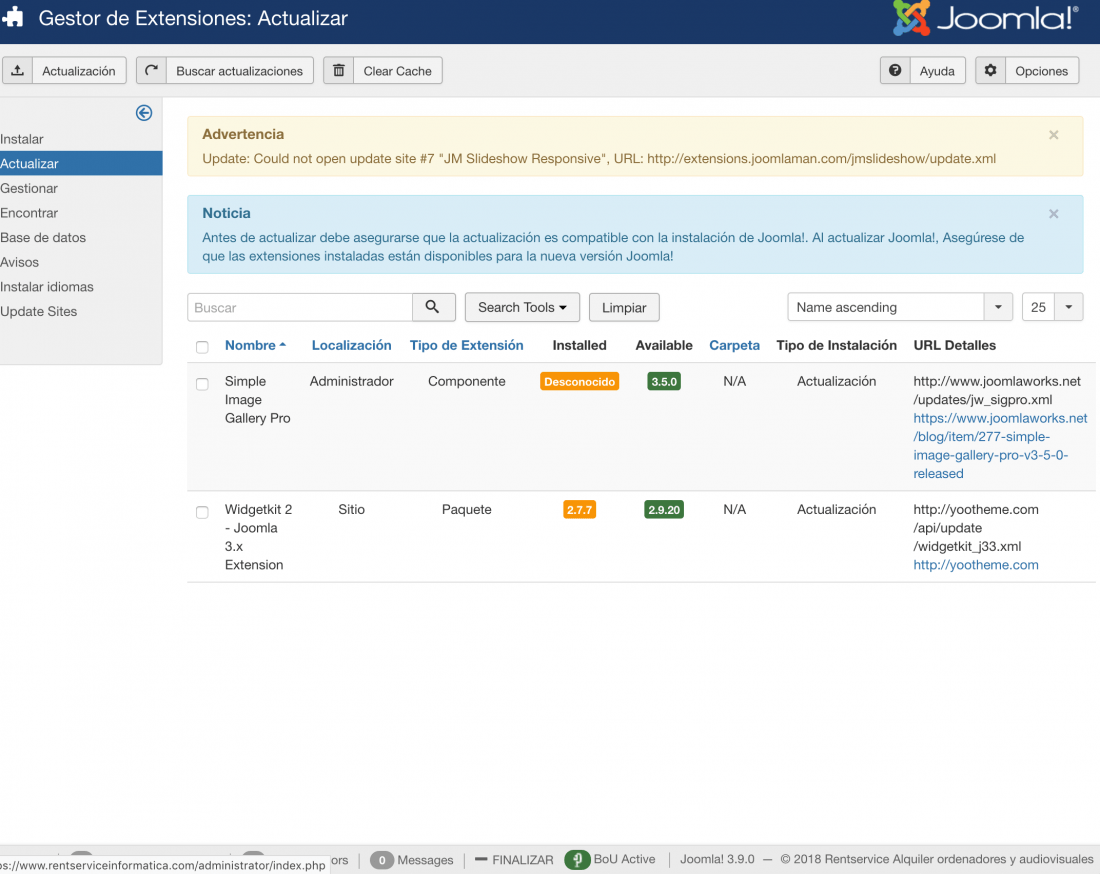1100x874 pixels.
Task: Click the Desconocido installed badge
Action: click(x=579, y=382)
